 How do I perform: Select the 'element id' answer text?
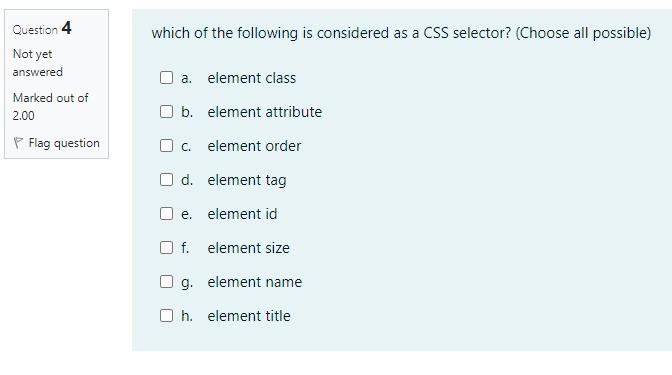coord(242,214)
